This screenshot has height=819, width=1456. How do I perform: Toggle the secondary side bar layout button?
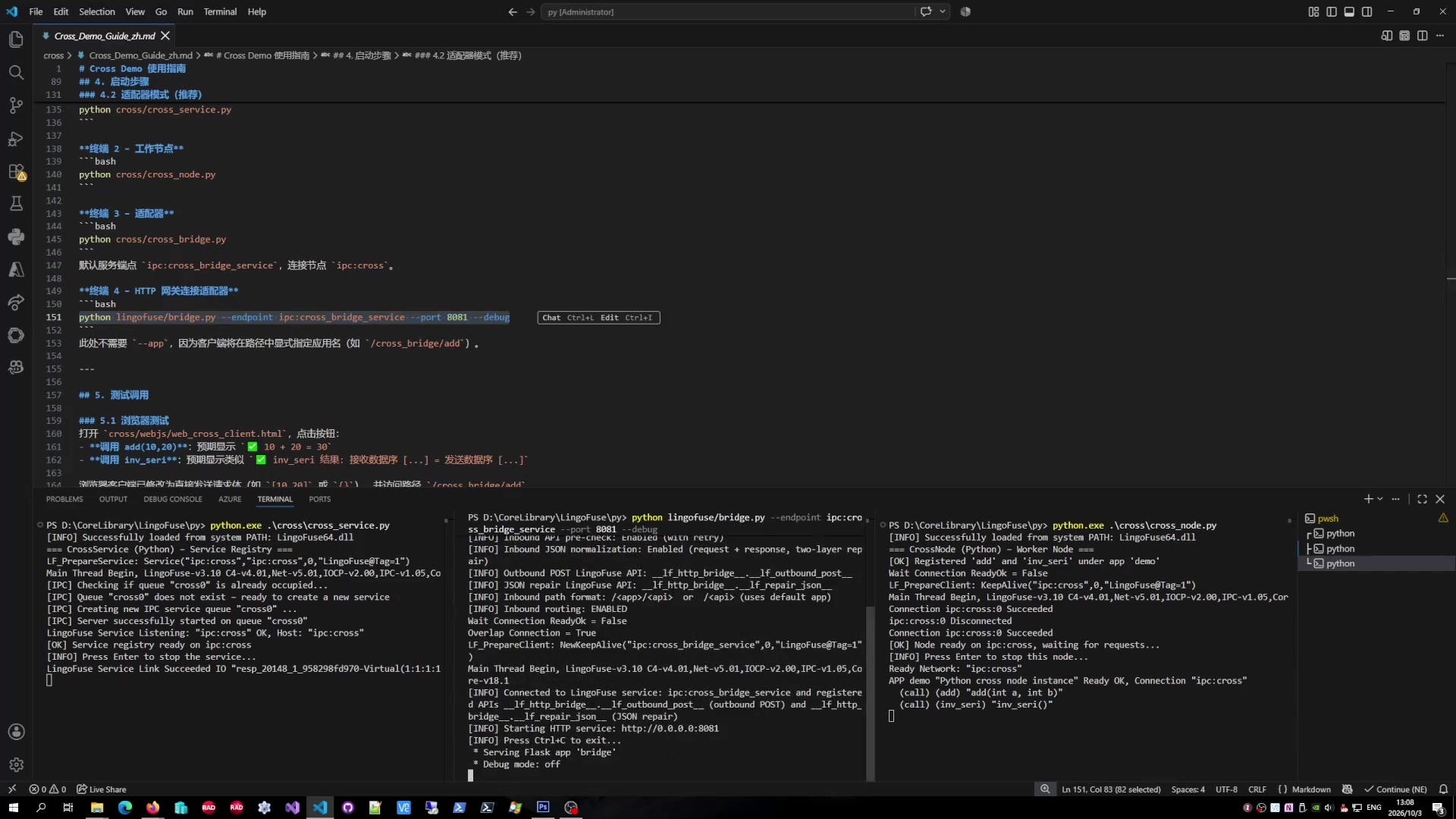(x=1367, y=11)
